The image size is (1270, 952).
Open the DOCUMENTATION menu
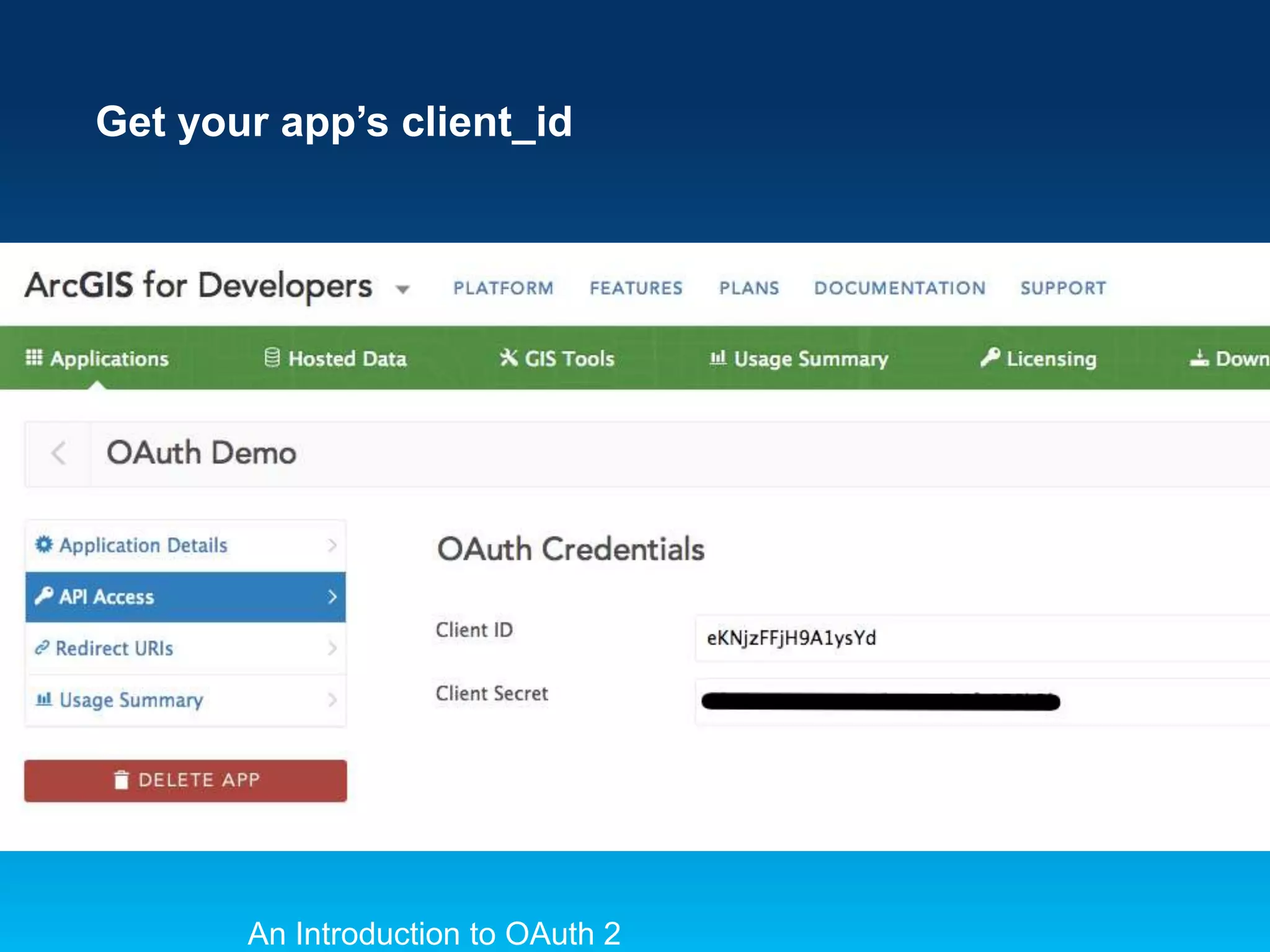[899, 288]
